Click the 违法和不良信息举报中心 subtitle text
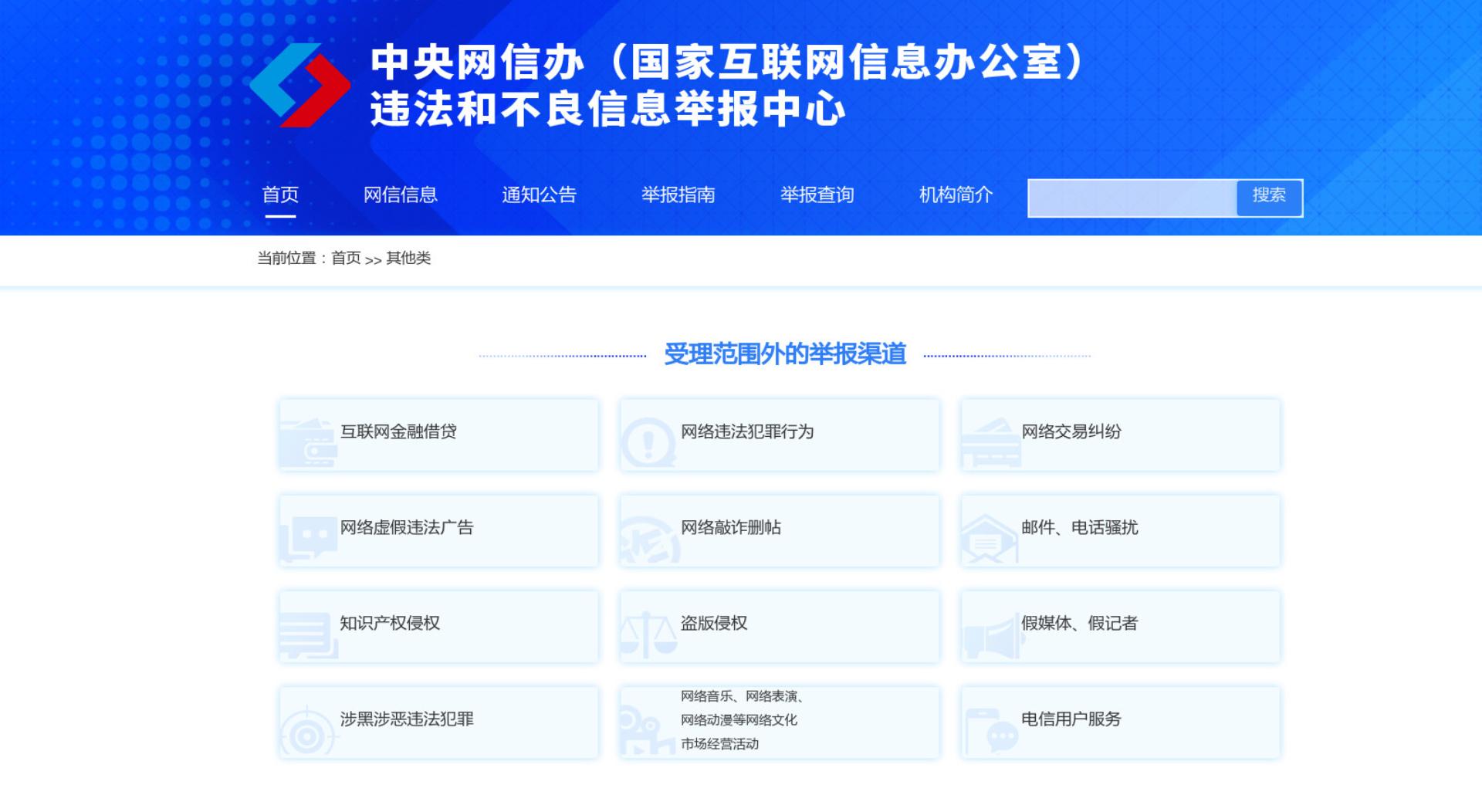 click(608, 109)
